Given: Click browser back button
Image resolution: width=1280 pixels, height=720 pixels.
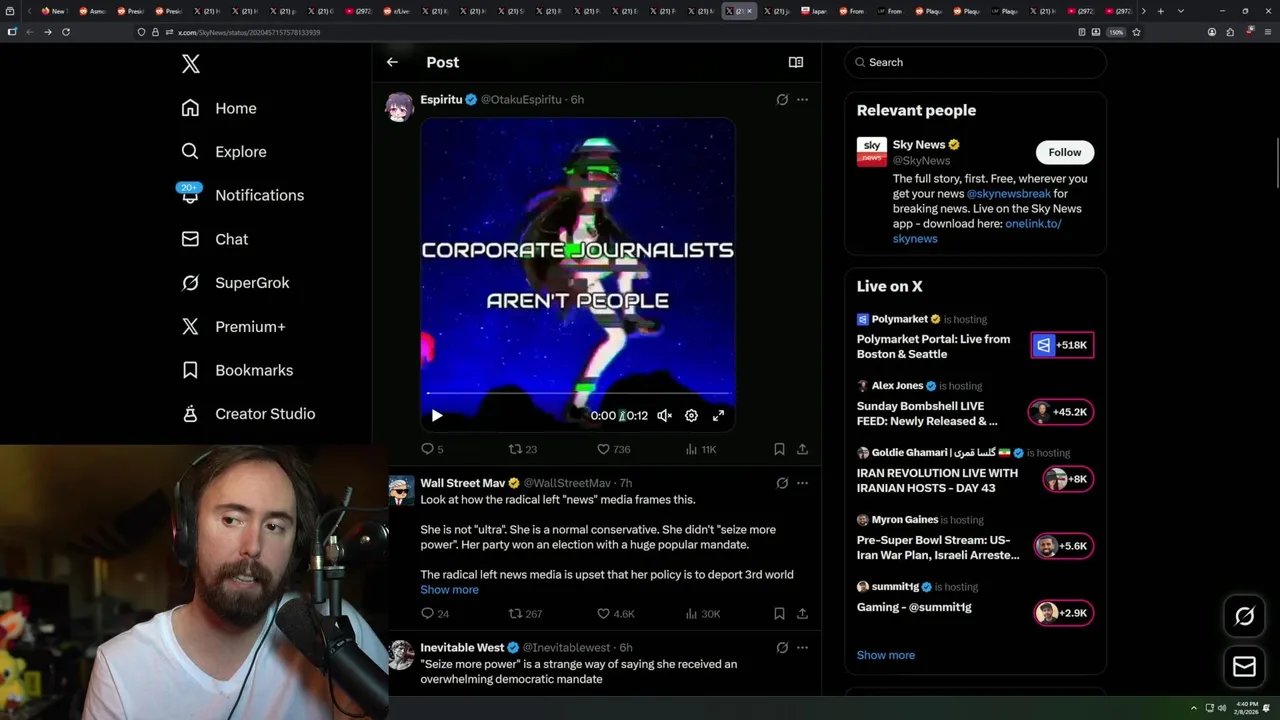Looking at the screenshot, I should (30, 32).
